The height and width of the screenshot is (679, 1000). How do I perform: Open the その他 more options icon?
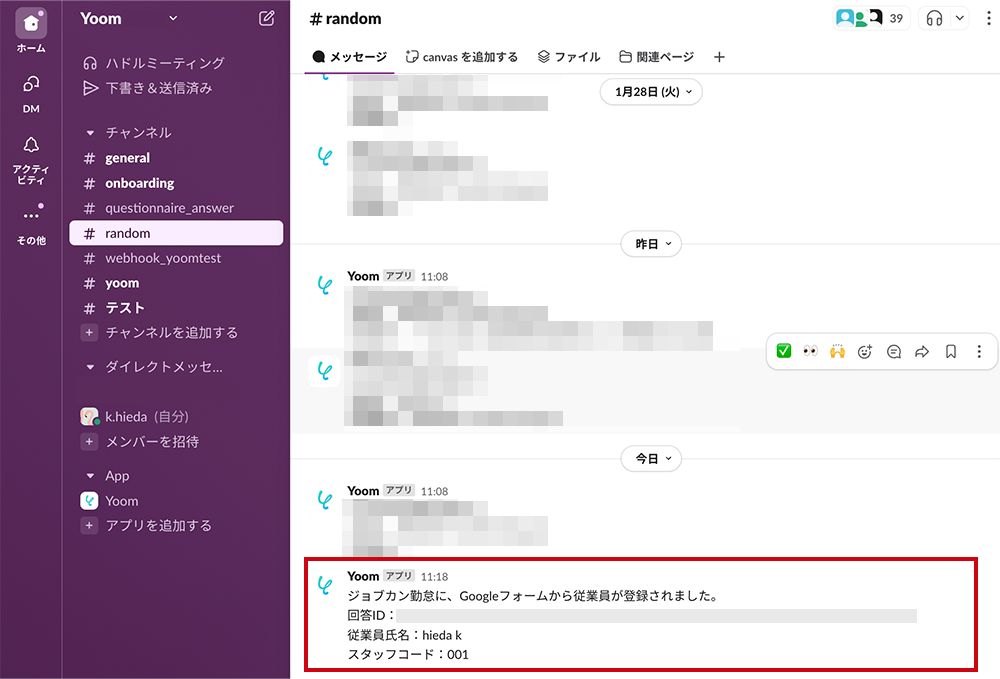[31, 215]
